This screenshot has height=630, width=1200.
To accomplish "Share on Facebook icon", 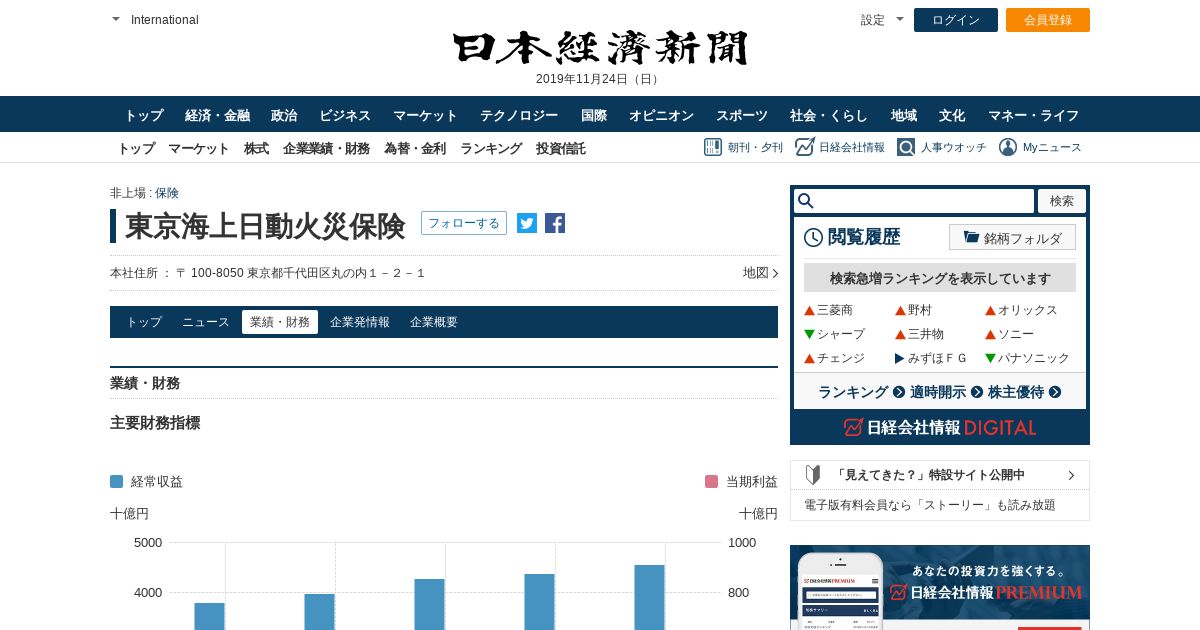I will (x=555, y=223).
